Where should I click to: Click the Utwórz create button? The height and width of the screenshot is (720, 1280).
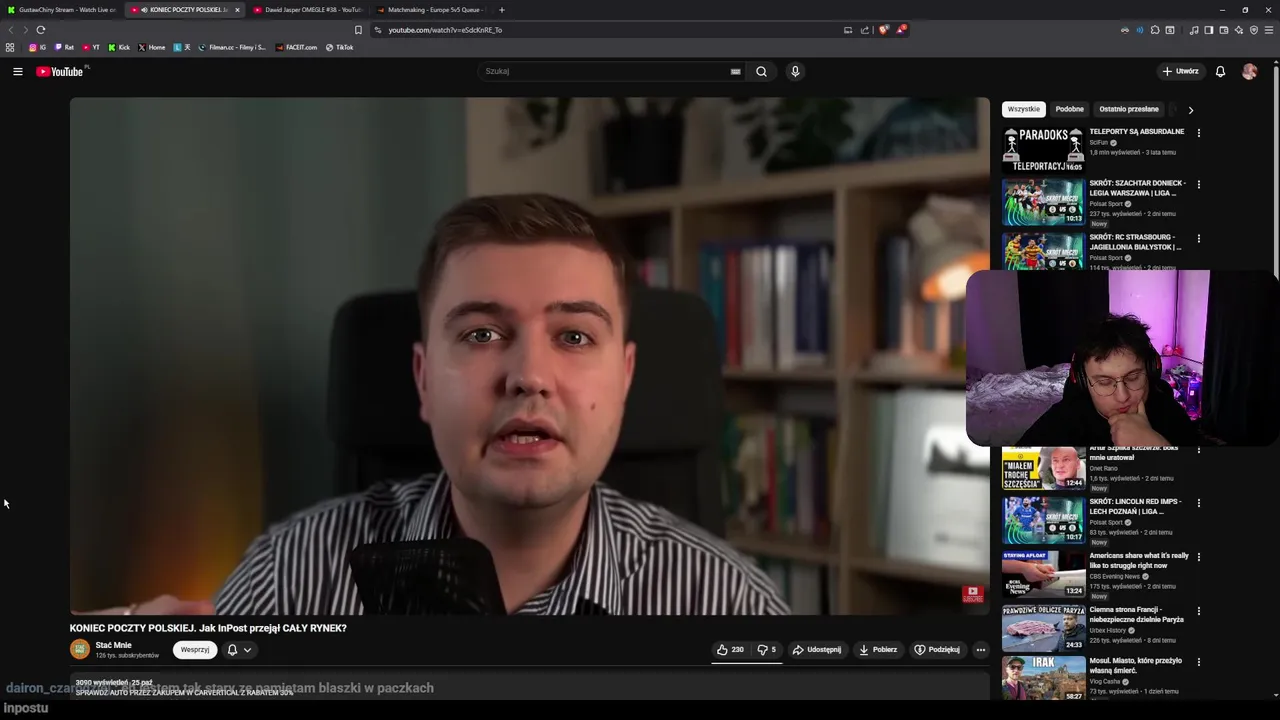coord(1180,71)
